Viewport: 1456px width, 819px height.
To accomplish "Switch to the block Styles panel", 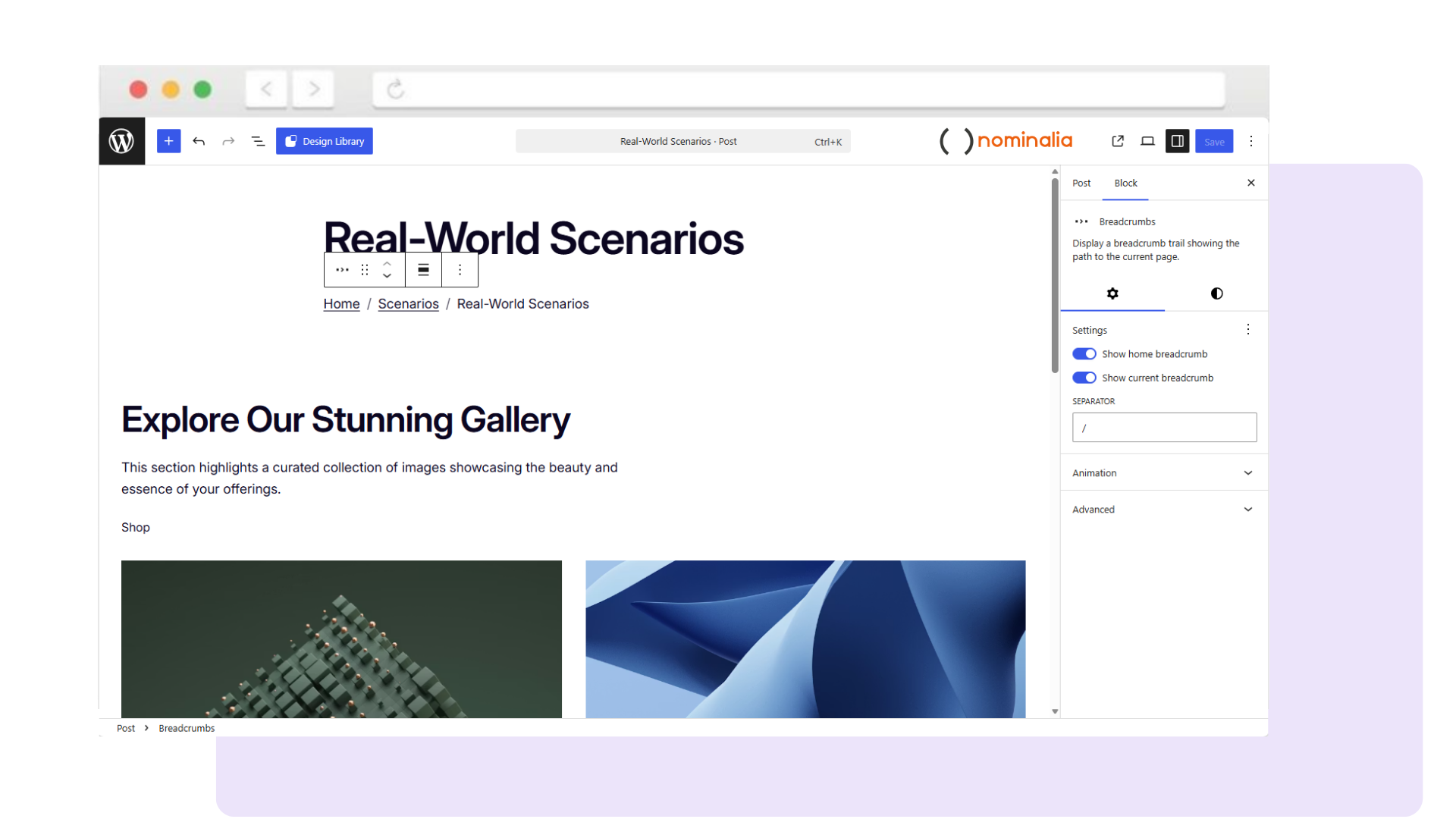I will (1216, 293).
